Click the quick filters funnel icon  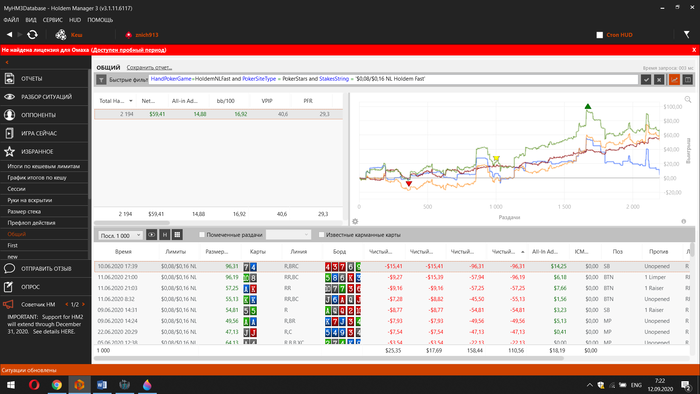(101, 79)
